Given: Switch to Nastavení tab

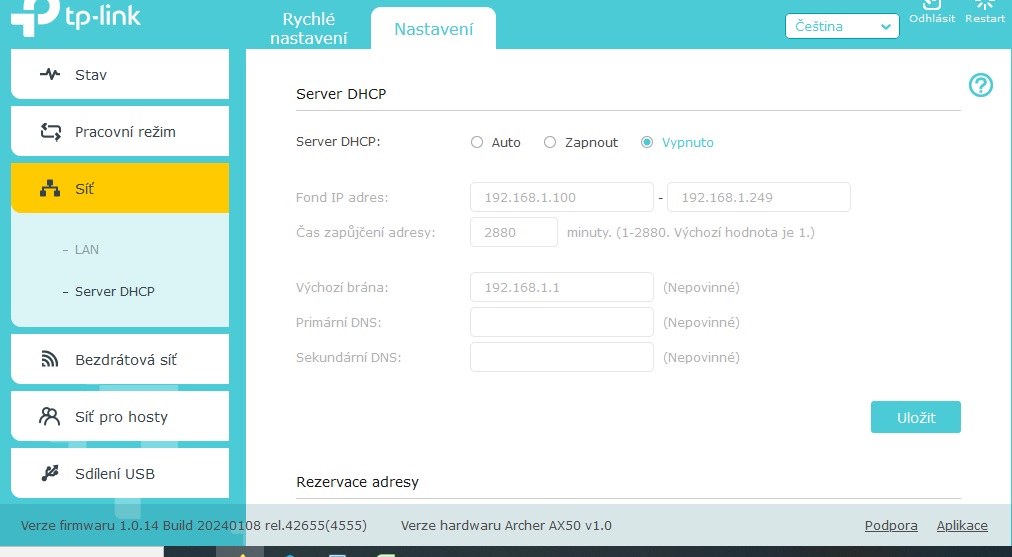Looking at the screenshot, I should click(x=433, y=29).
